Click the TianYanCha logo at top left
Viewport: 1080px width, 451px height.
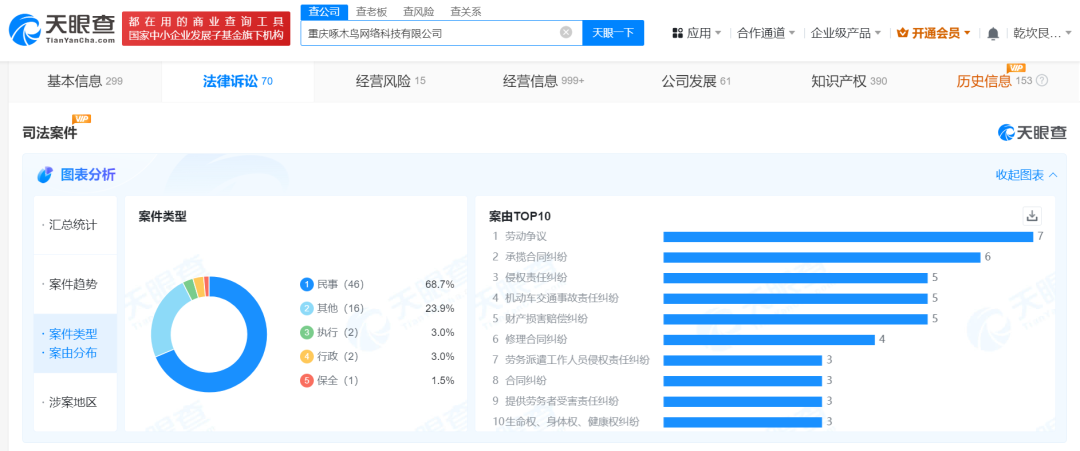(x=60, y=28)
